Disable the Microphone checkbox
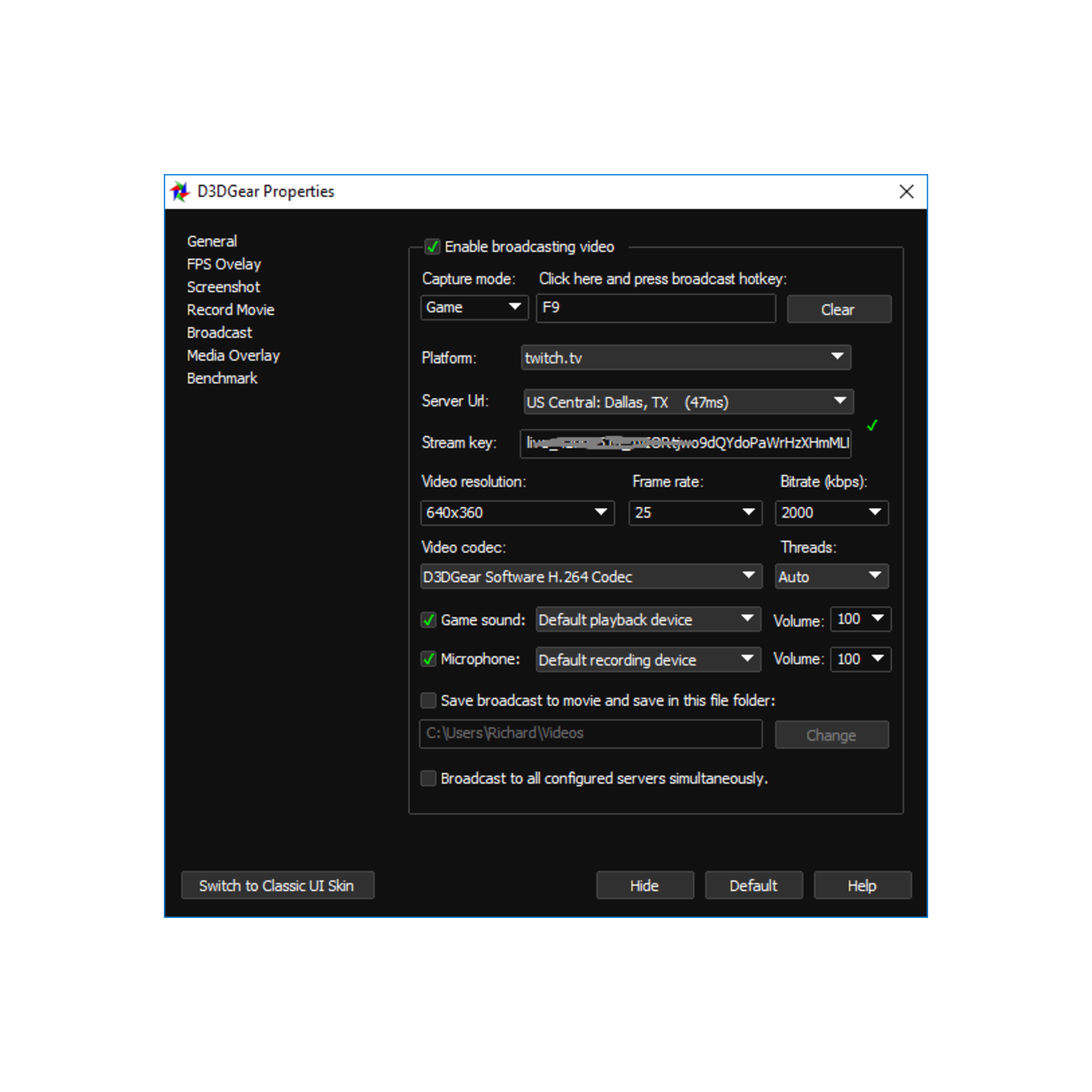Viewport: 1092px width, 1092px height. (x=429, y=659)
